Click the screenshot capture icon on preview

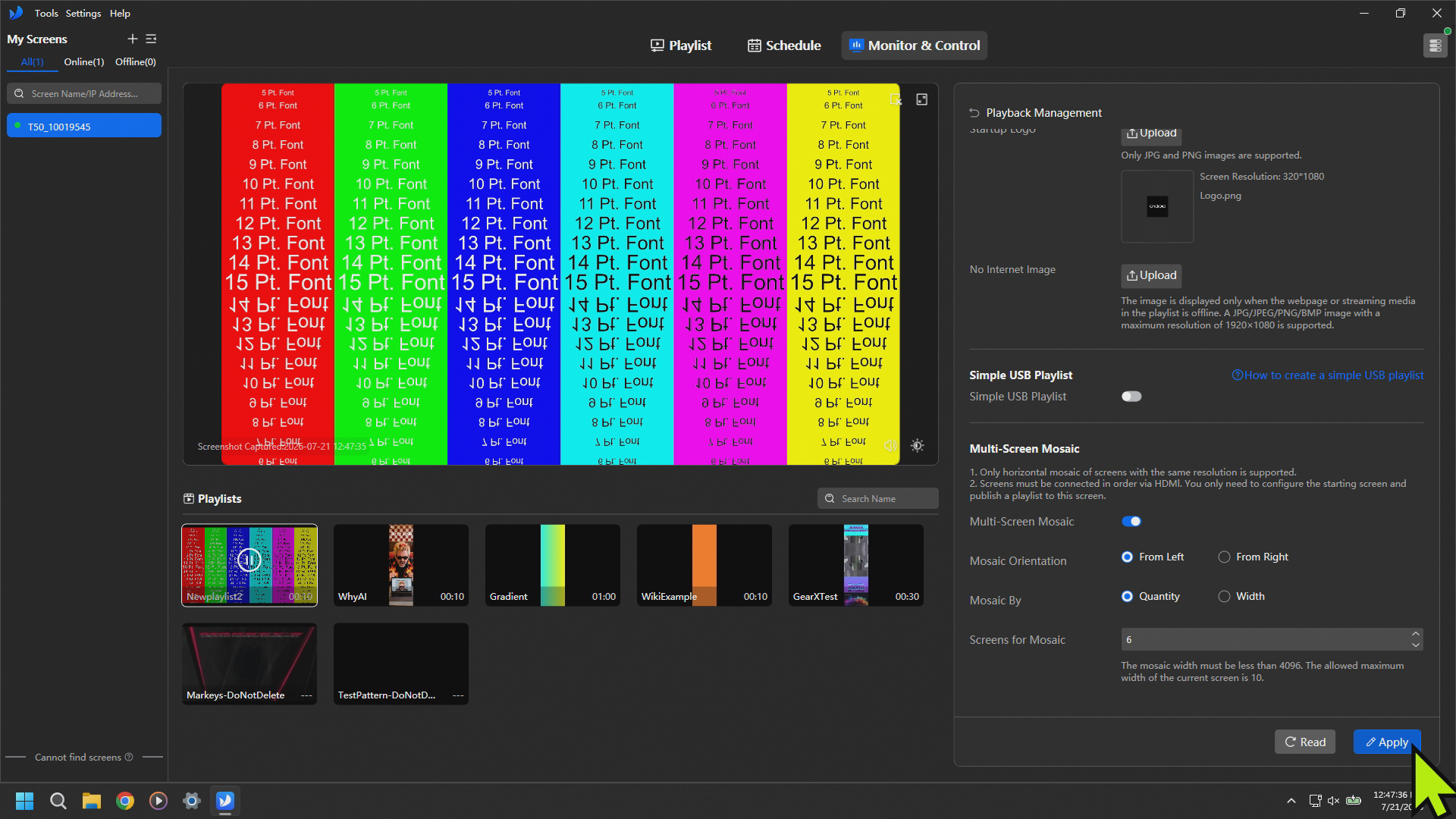896,99
